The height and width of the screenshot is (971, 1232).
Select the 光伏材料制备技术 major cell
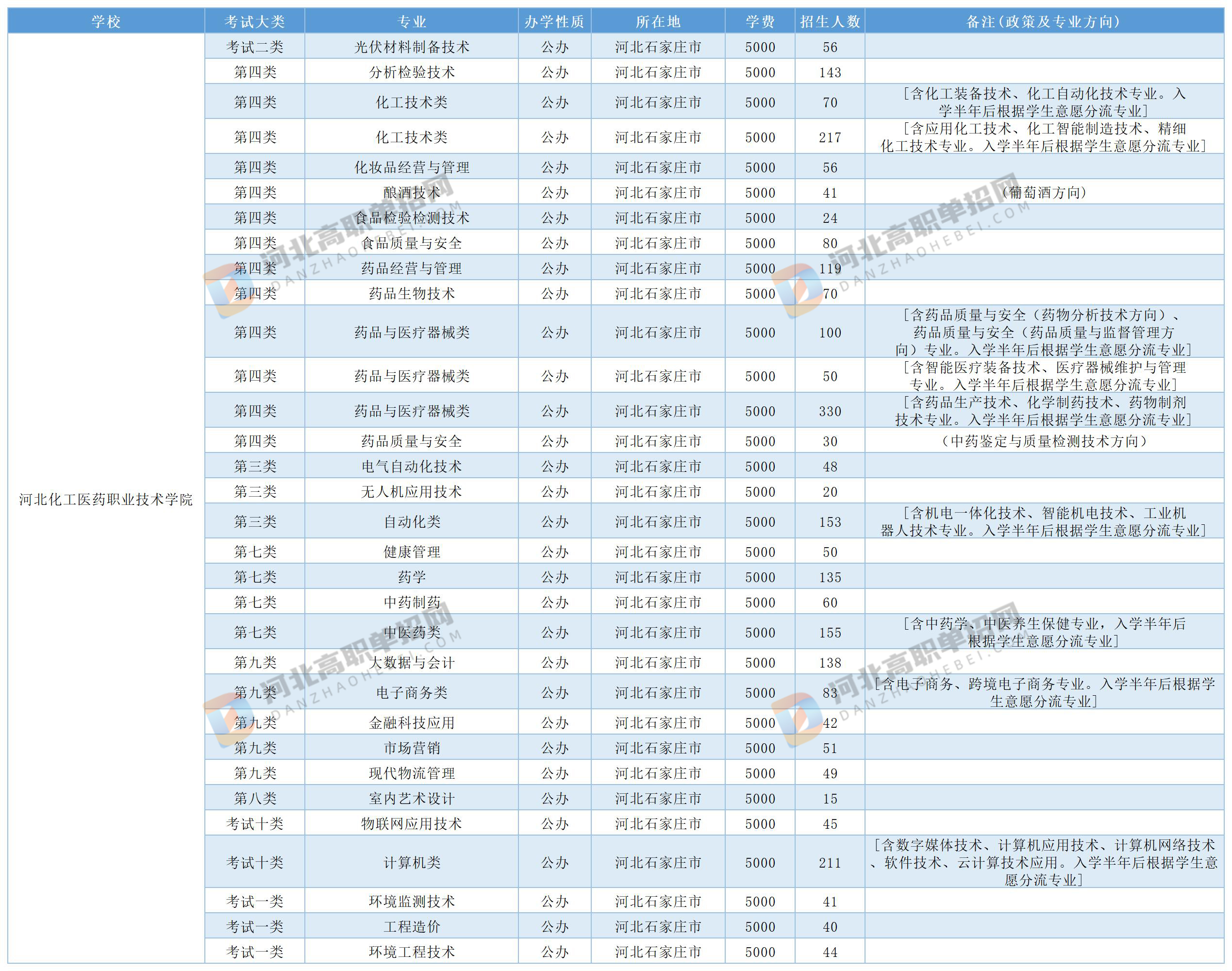coord(412,47)
